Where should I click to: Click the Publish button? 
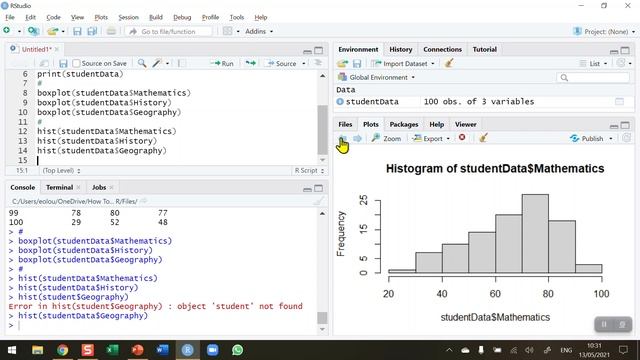tap(587, 138)
